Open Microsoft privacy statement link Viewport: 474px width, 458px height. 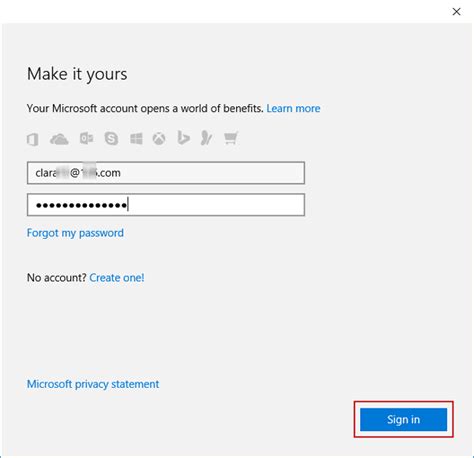(x=93, y=384)
